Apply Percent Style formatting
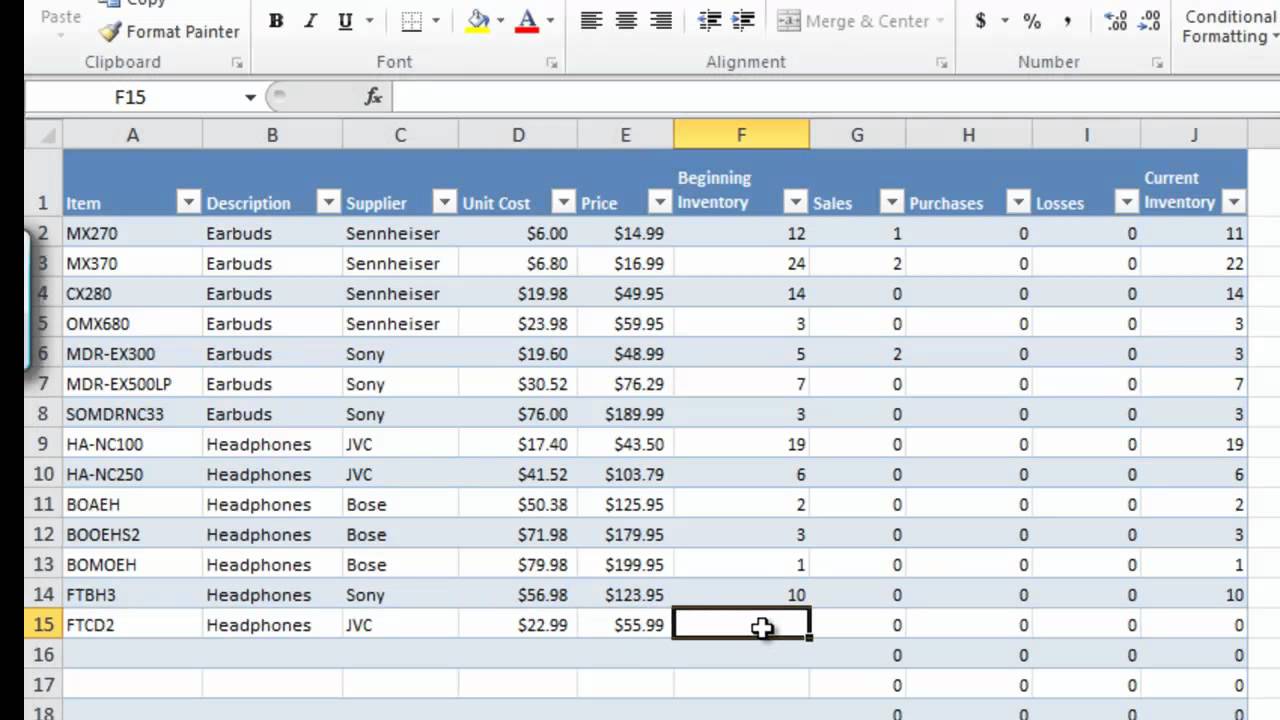Viewport: 1280px width, 720px height. (x=1031, y=21)
